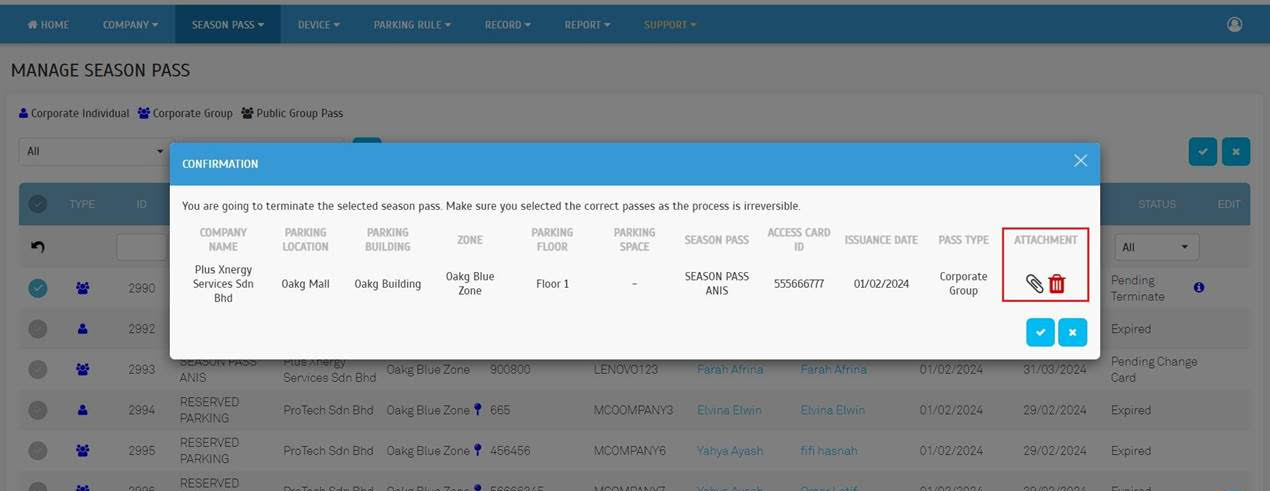Toggle the select-all header checkbox

tap(38, 204)
